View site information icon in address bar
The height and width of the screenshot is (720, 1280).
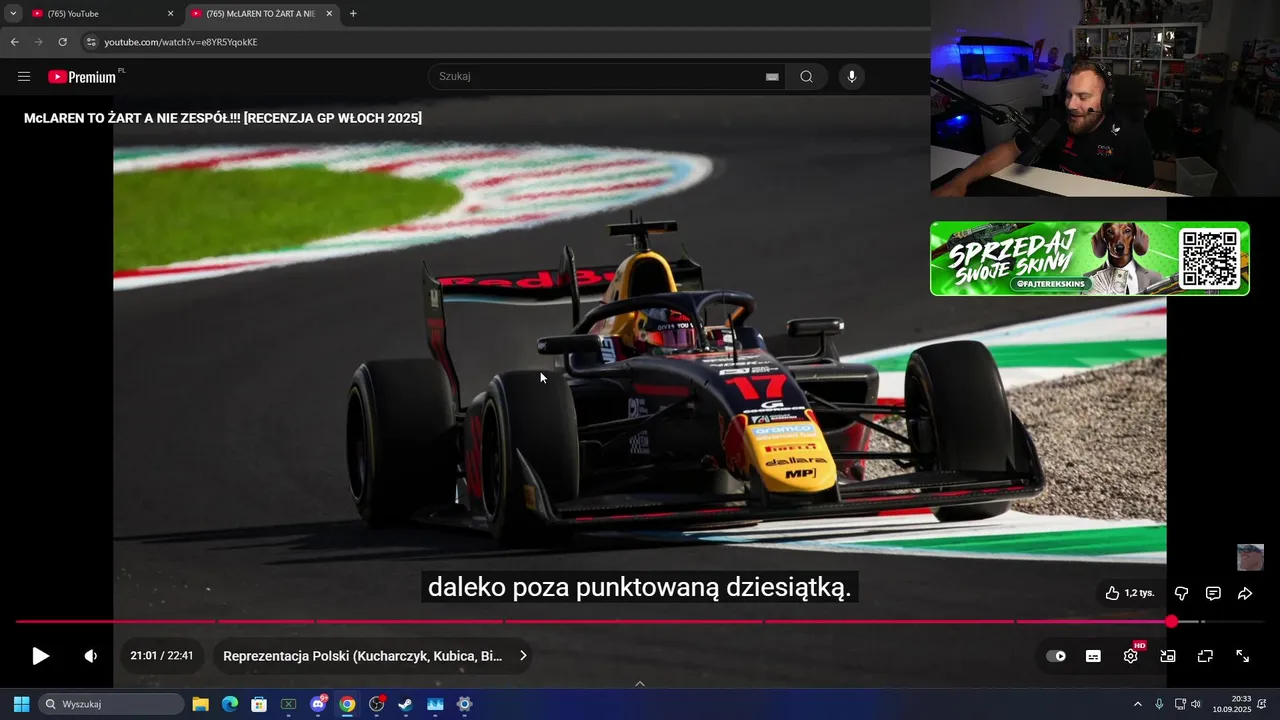tap(91, 42)
